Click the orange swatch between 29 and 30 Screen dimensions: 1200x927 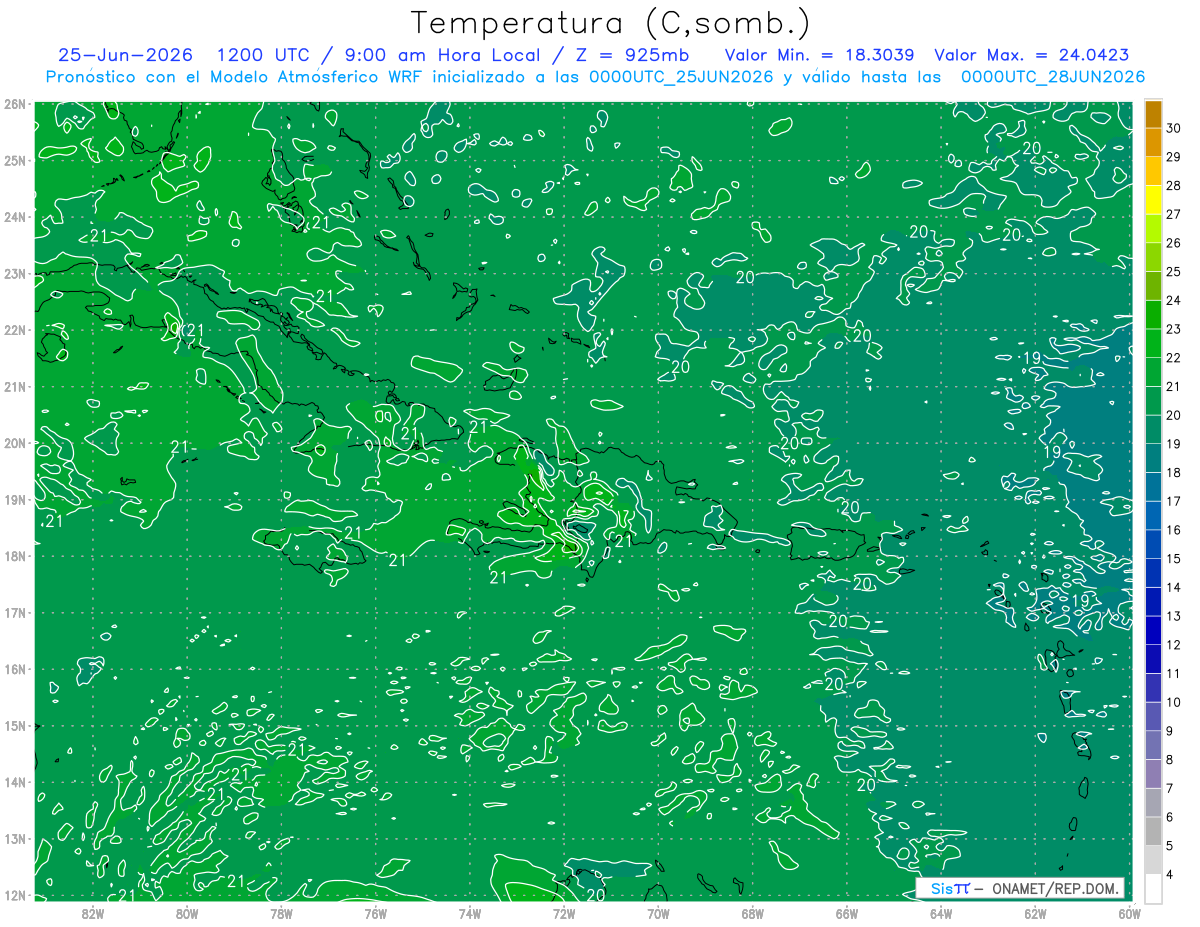(1153, 142)
